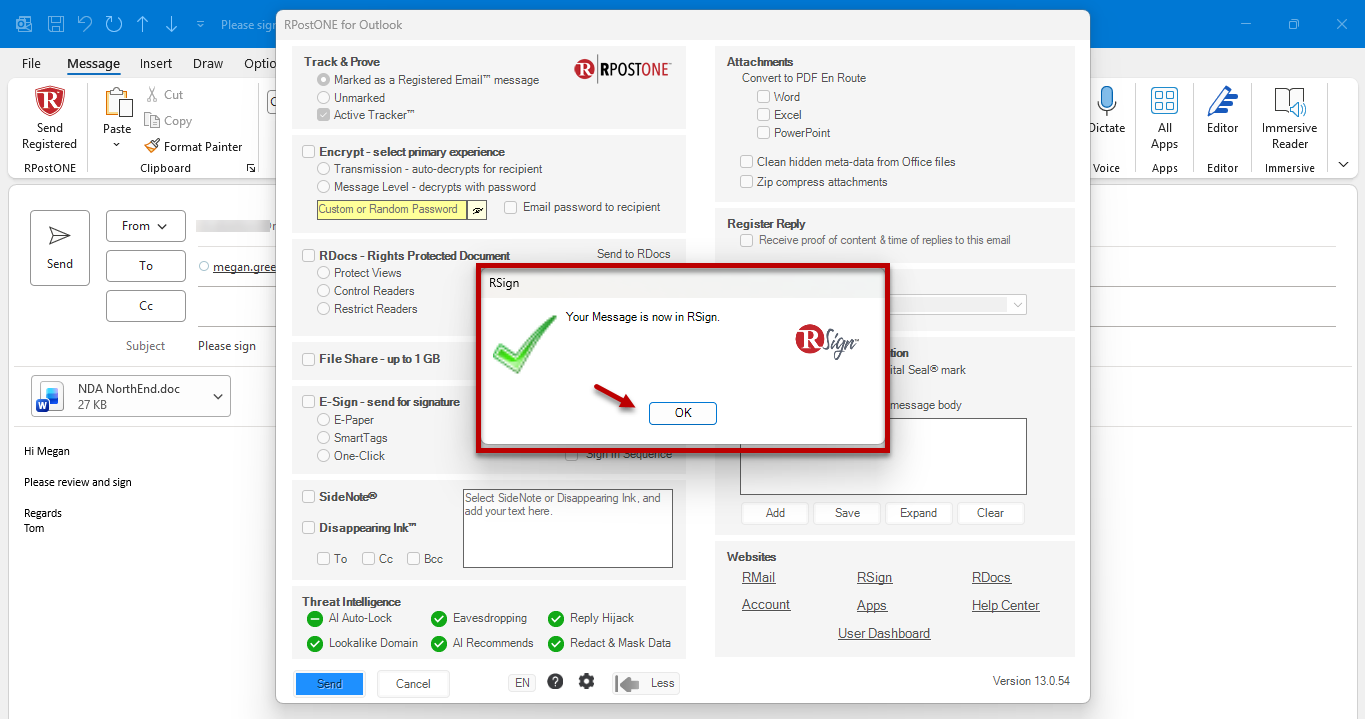Screen dimensions: 1365x719
Task: Enable the Encrypt checkbox
Action: click(309, 152)
